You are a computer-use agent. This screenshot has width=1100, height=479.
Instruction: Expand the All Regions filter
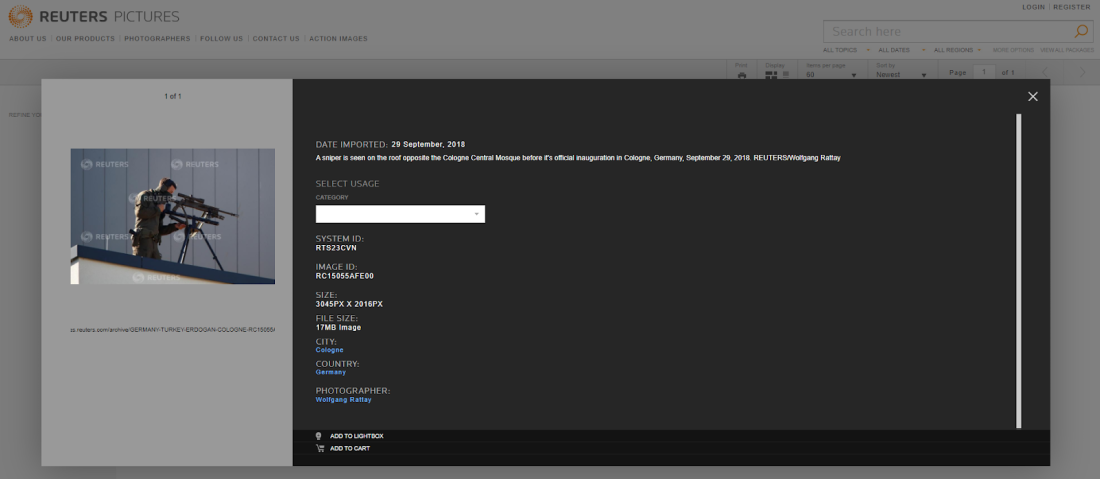958,50
